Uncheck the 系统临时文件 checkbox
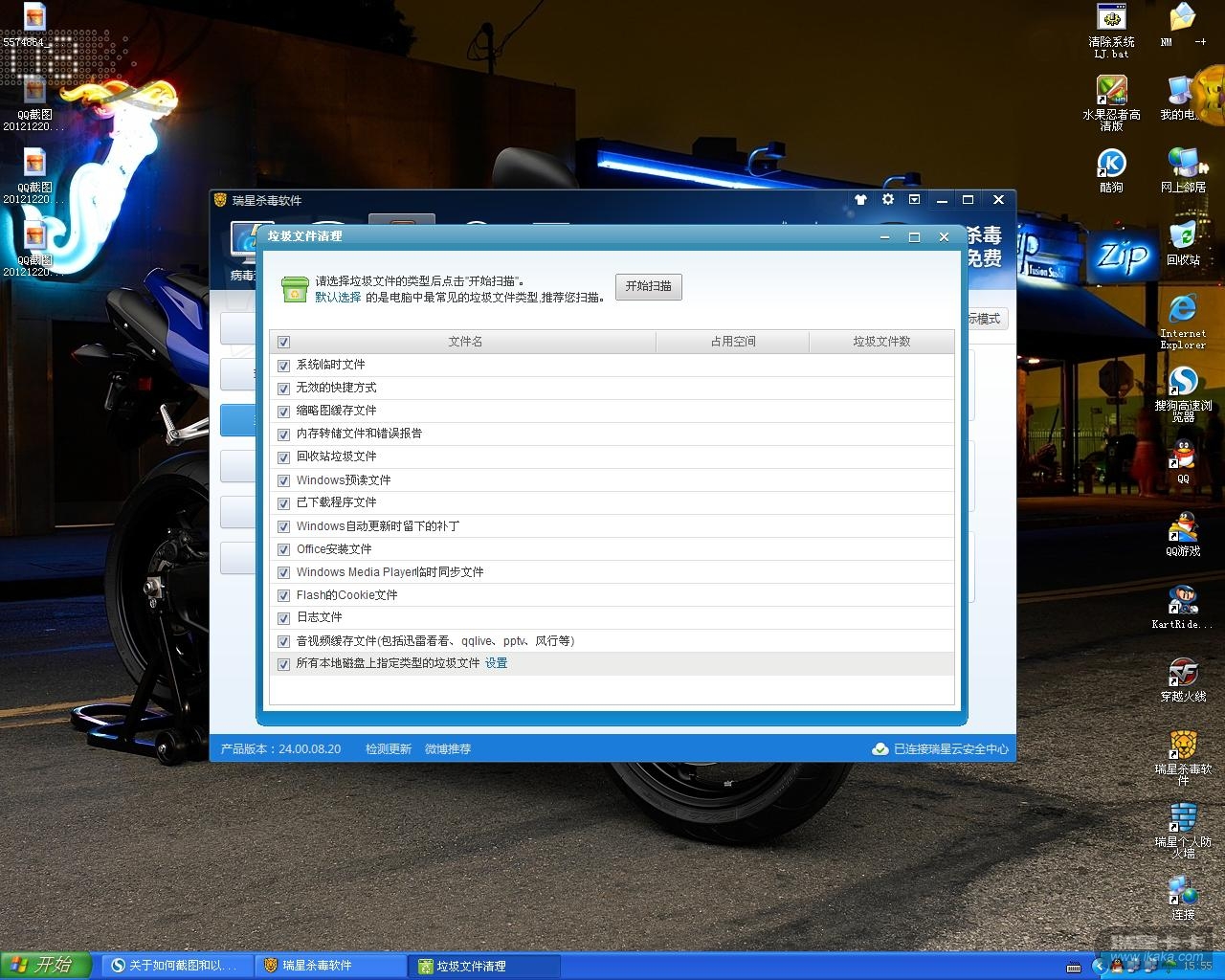The height and width of the screenshot is (980, 1225). tap(283, 366)
